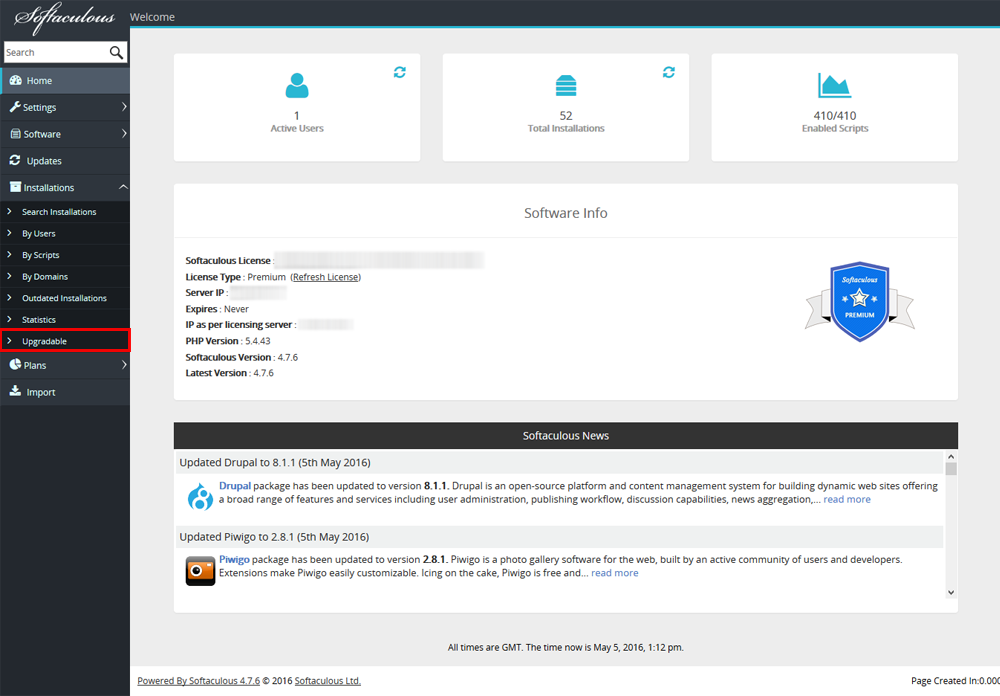This screenshot has width=1000, height=696.
Task: Click the PHP Version 5.4.43 text
Action: pos(228,341)
